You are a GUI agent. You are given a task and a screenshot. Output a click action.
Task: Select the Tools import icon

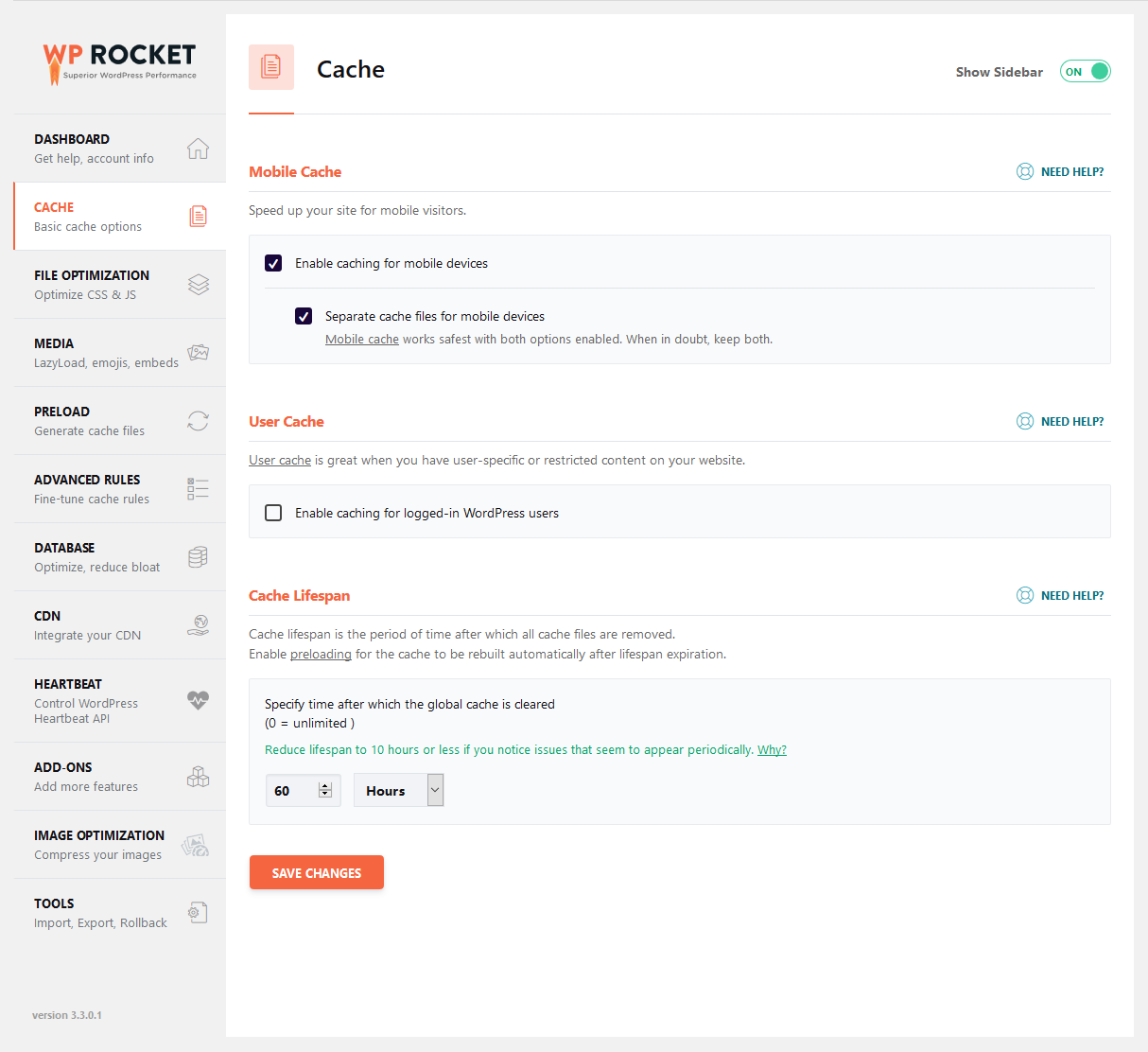coord(198,911)
